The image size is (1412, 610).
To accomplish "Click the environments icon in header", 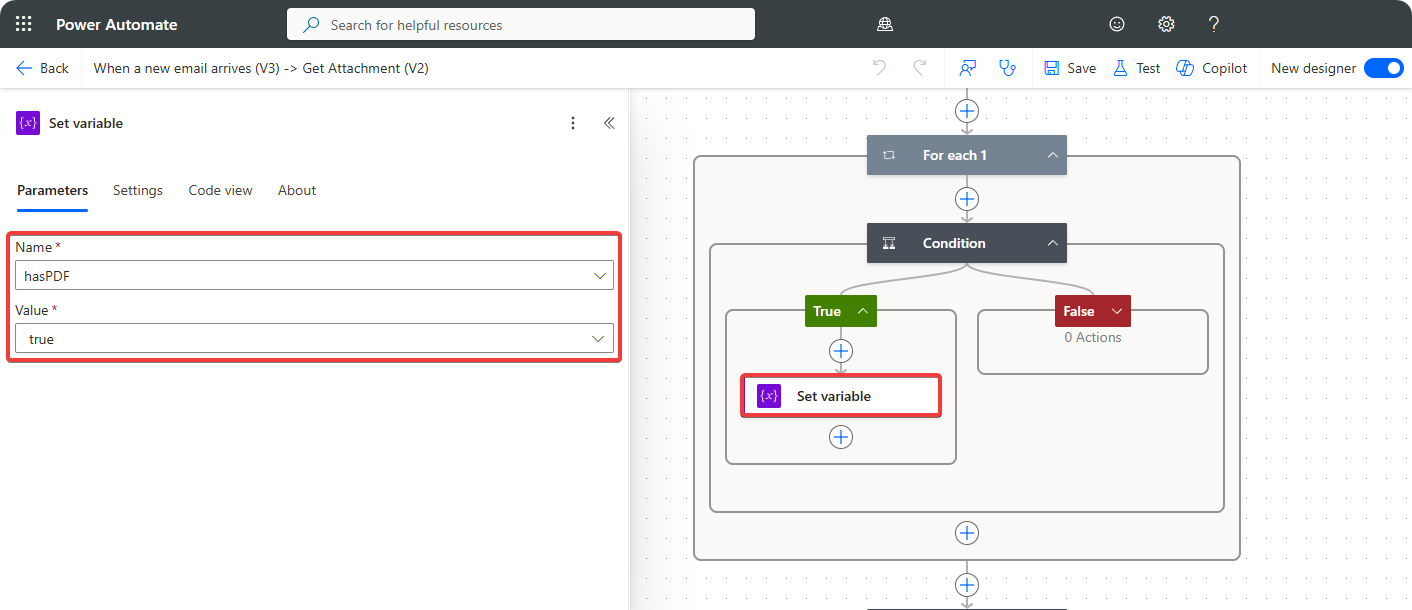I will point(884,24).
